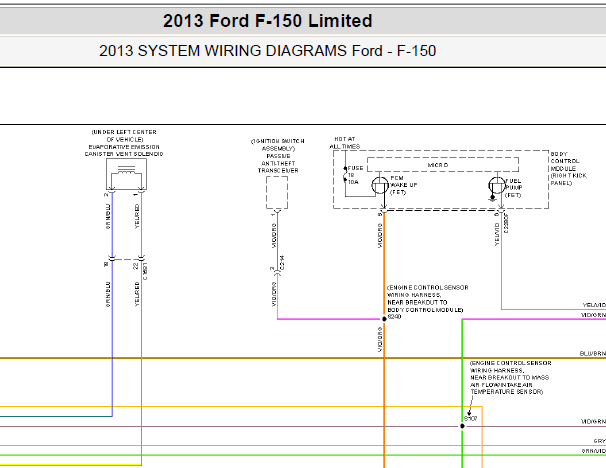This screenshot has width=606, height=468.
Task: Click the PCM Wake Up FET transistor symbol
Action: (x=380, y=186)
